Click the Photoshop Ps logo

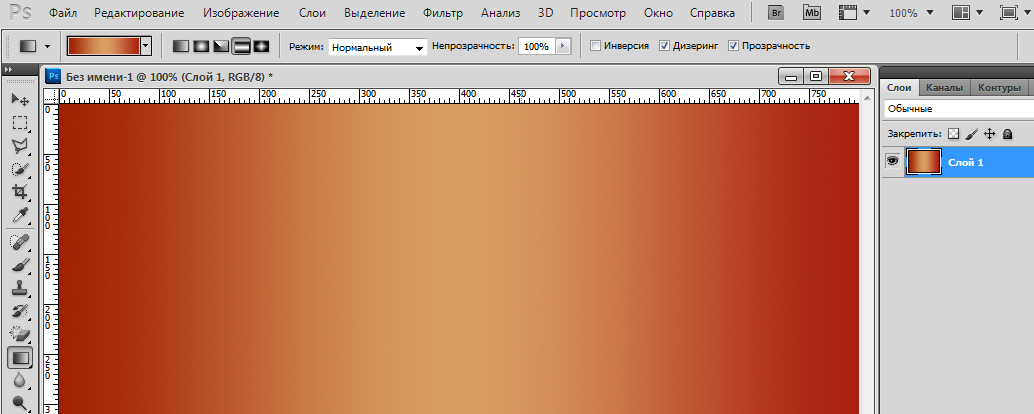click(x=18, y=13)
